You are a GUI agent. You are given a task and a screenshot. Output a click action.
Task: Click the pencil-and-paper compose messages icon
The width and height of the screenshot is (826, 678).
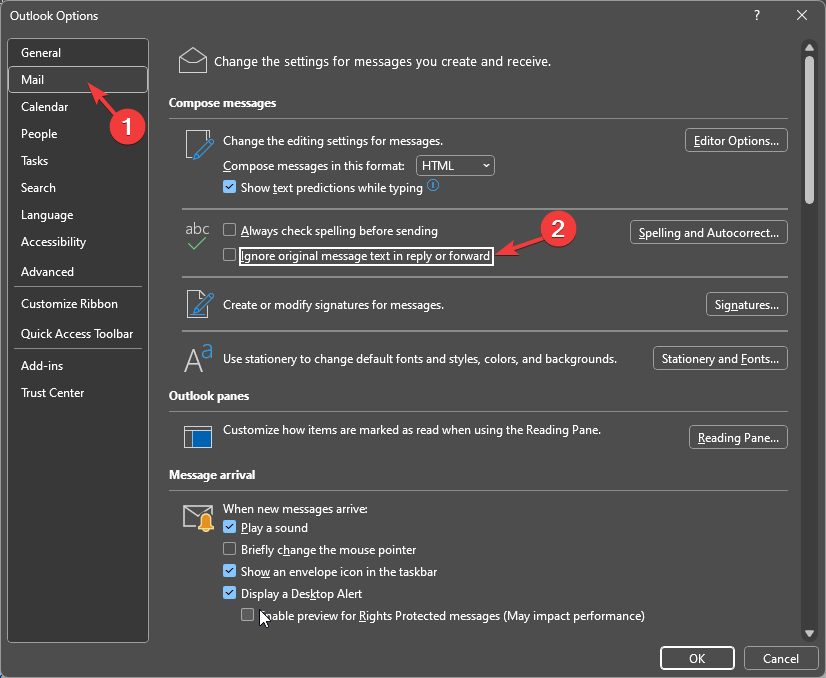[199, 146]
